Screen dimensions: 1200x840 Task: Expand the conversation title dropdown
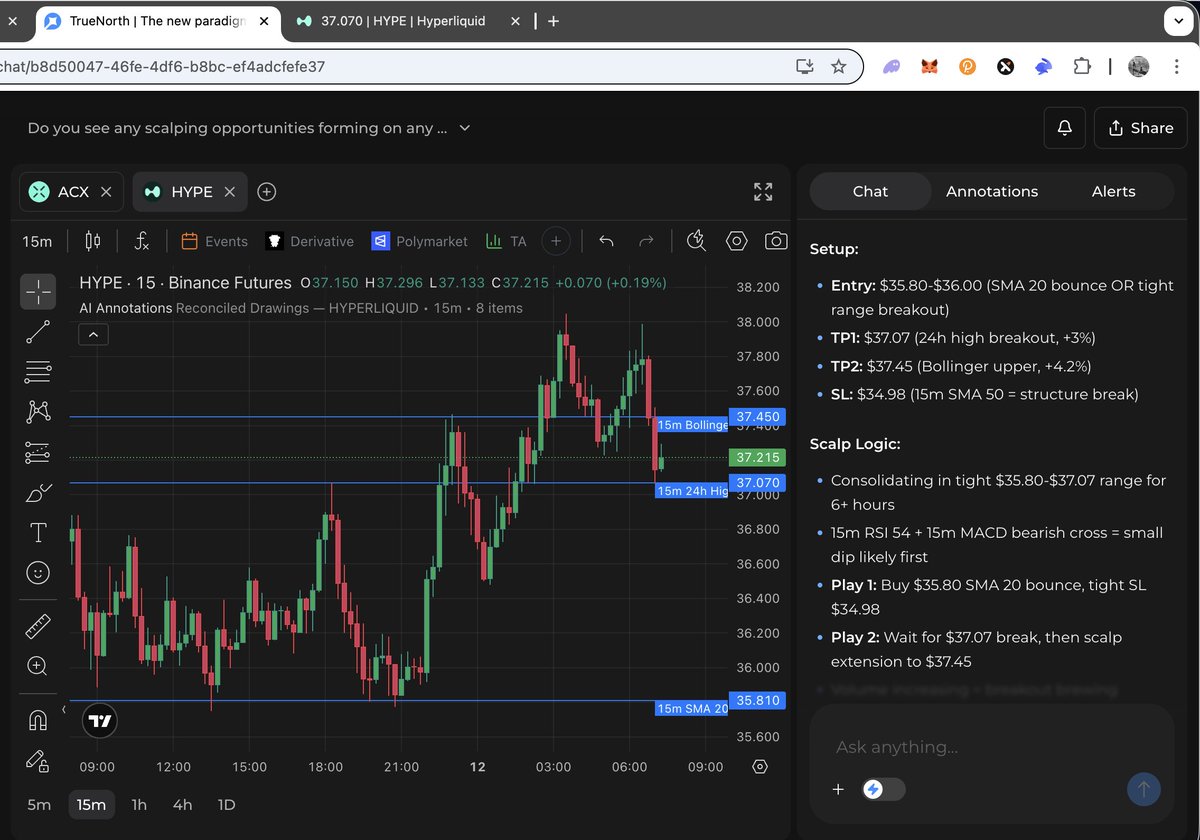point(464,128)
